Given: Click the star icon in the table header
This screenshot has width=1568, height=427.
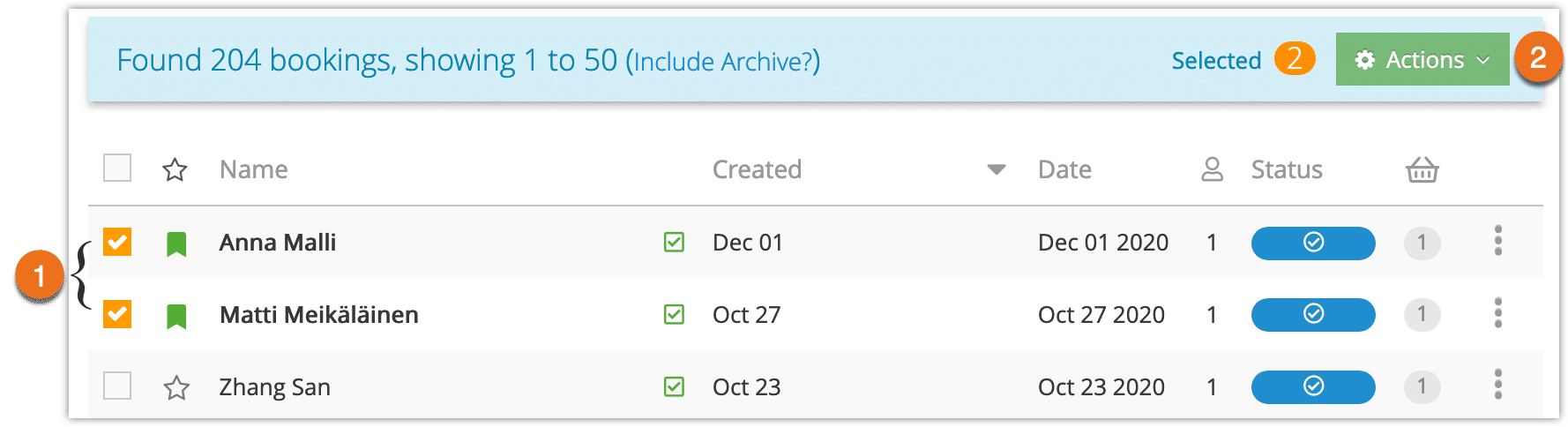Looking at the screenshot, I should point(175,169).
